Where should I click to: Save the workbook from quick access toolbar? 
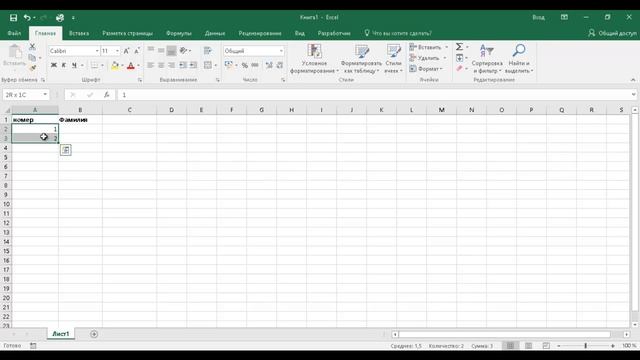[x=13, y=18]
